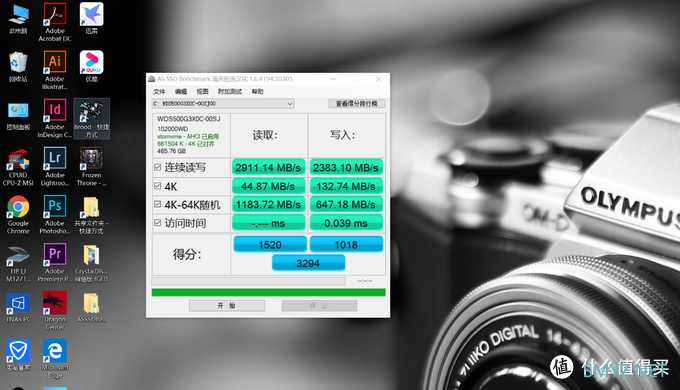Minimize the AS SSD Benchmark window
Viewport: 680px width, 390px height.
pos(333,79)
